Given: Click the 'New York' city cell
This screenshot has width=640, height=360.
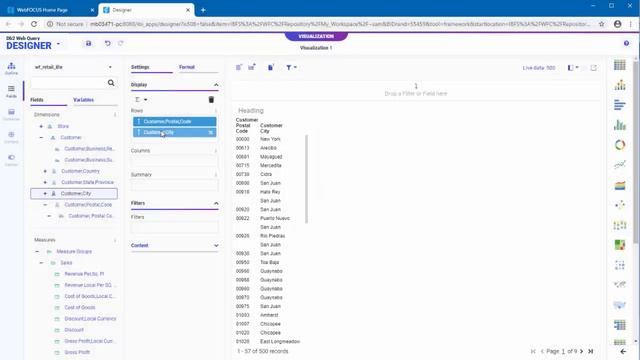Looking at the screenshot, I should 270,139.
